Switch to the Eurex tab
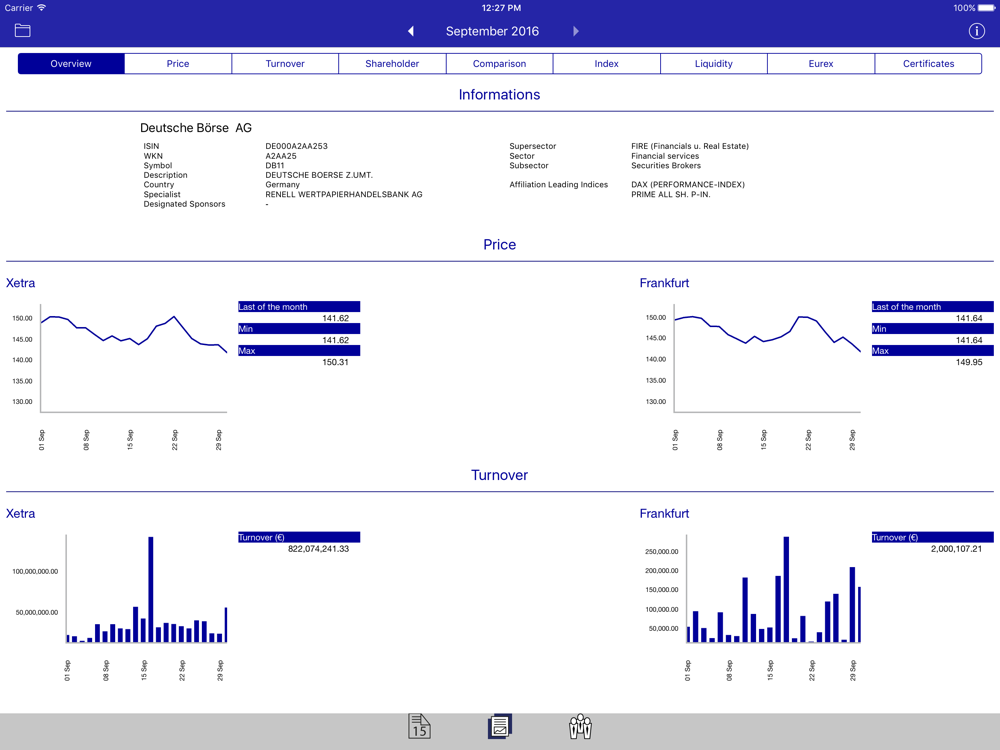 [x=821, y=64]
